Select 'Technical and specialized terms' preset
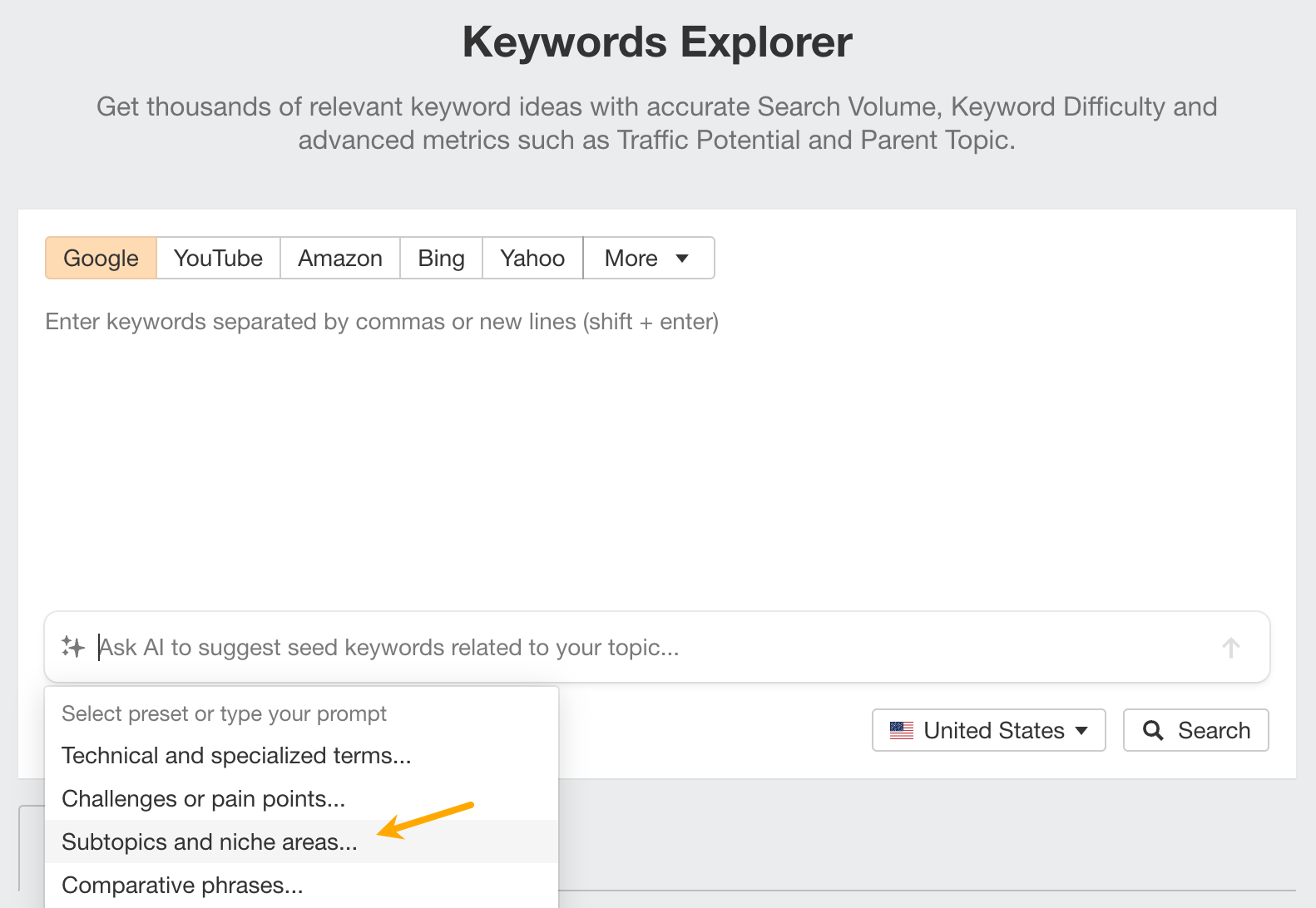Screen dimensions: 1316x908 point(236,756)
